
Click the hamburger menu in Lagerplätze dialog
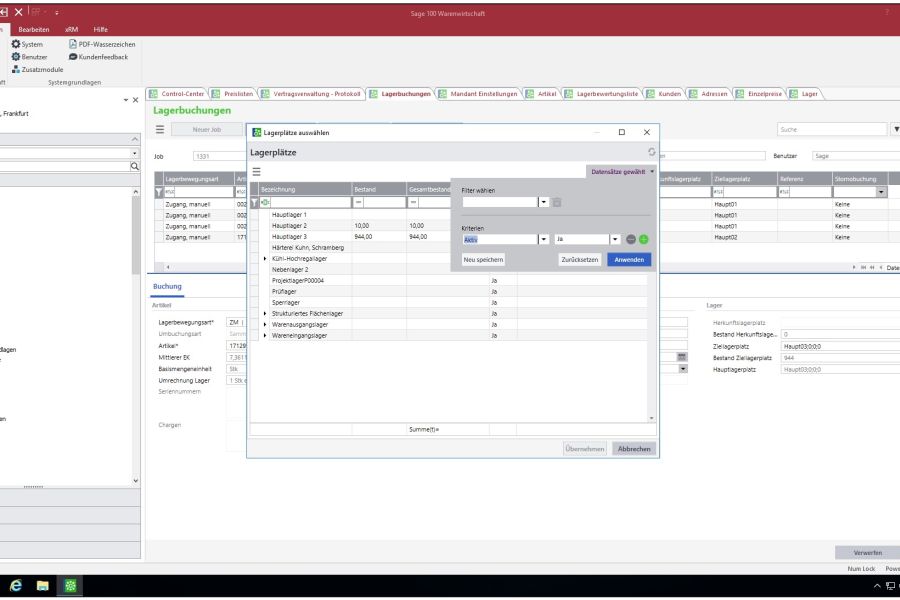(257, 172)
